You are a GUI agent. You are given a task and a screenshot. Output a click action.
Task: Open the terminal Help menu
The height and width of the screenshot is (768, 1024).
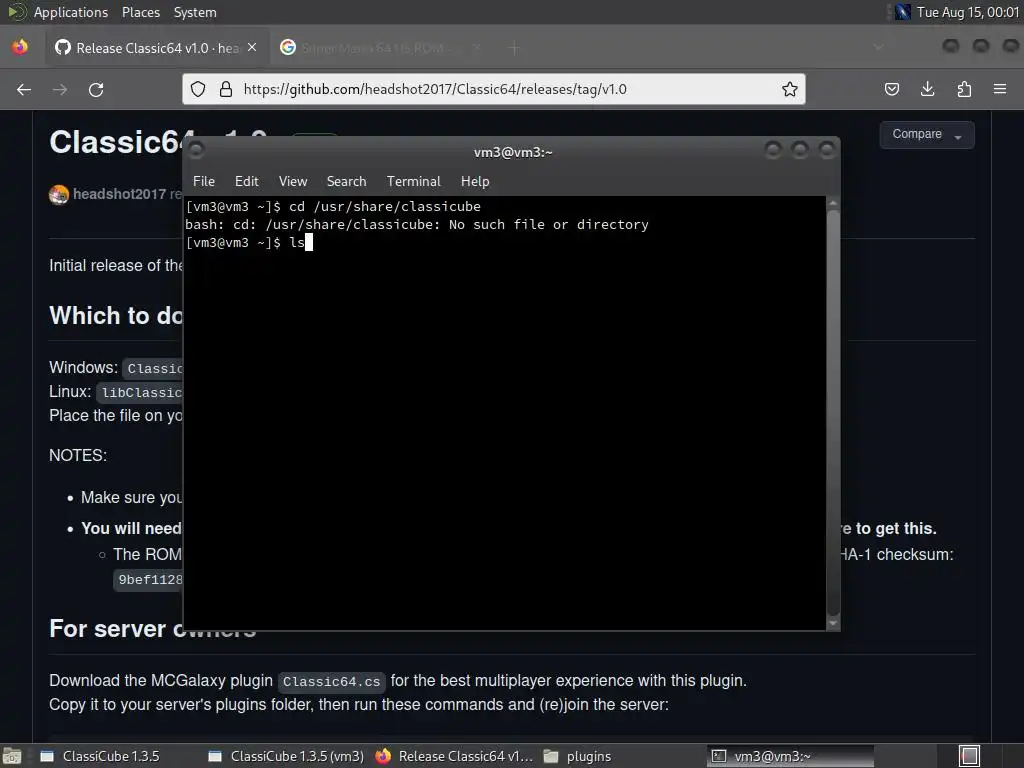click(x=475, y=182)
